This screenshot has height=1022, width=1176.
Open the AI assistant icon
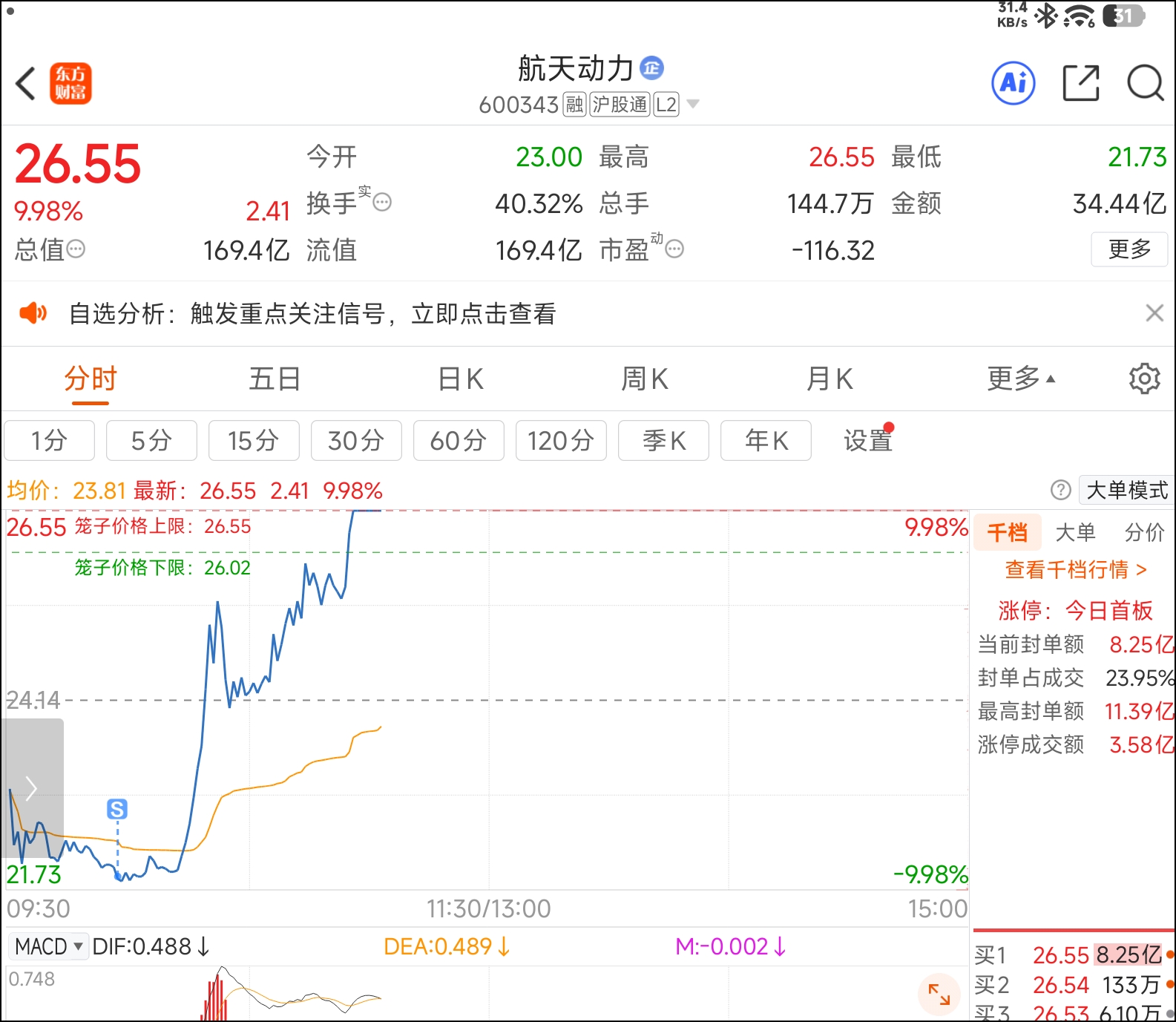click(1013, 83)
